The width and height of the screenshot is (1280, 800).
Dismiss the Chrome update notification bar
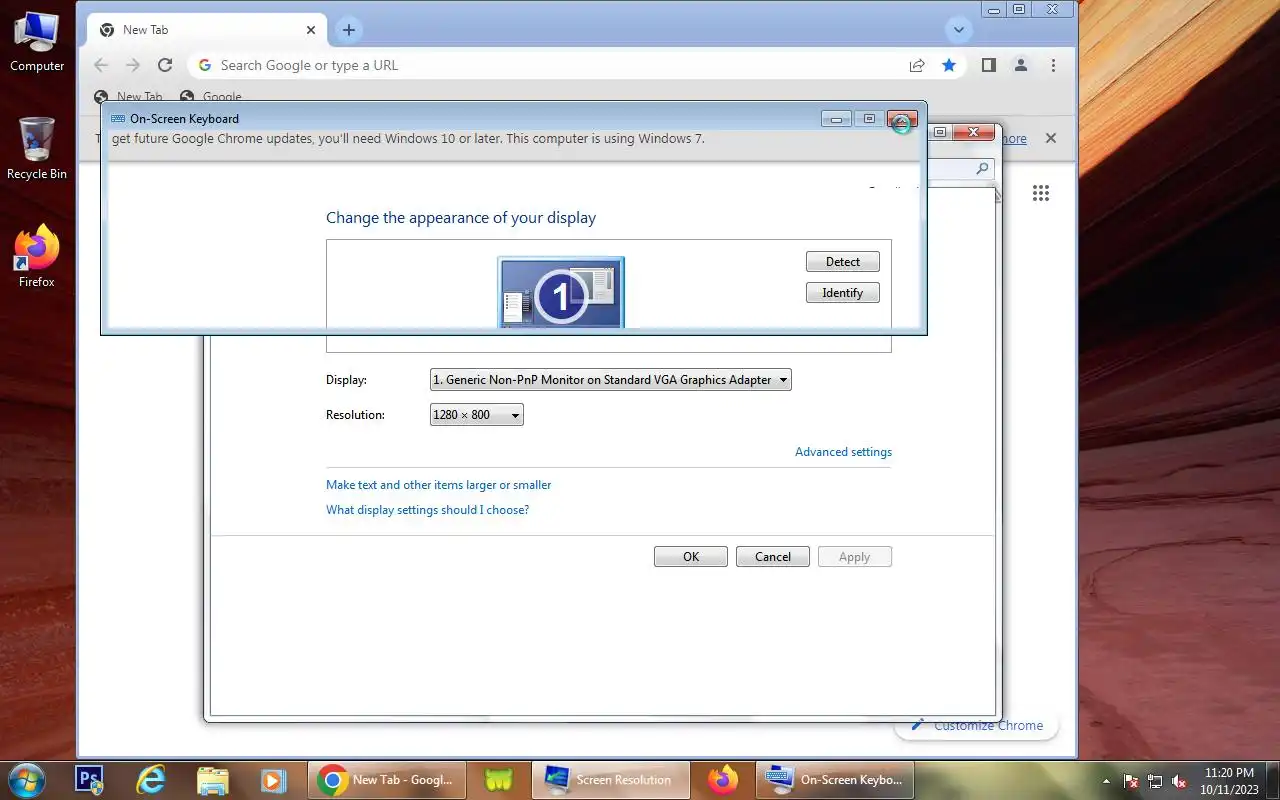(x=1051, y=139)
